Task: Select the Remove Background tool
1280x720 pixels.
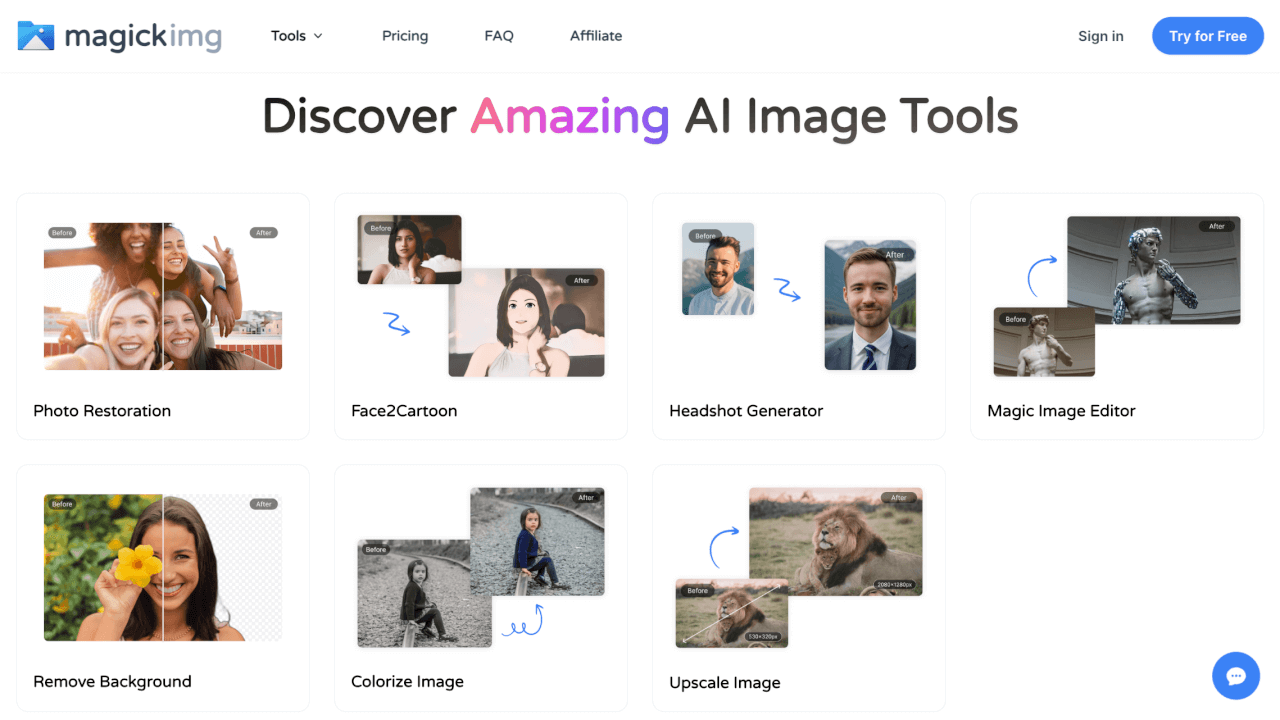Action: coord(162,587)
